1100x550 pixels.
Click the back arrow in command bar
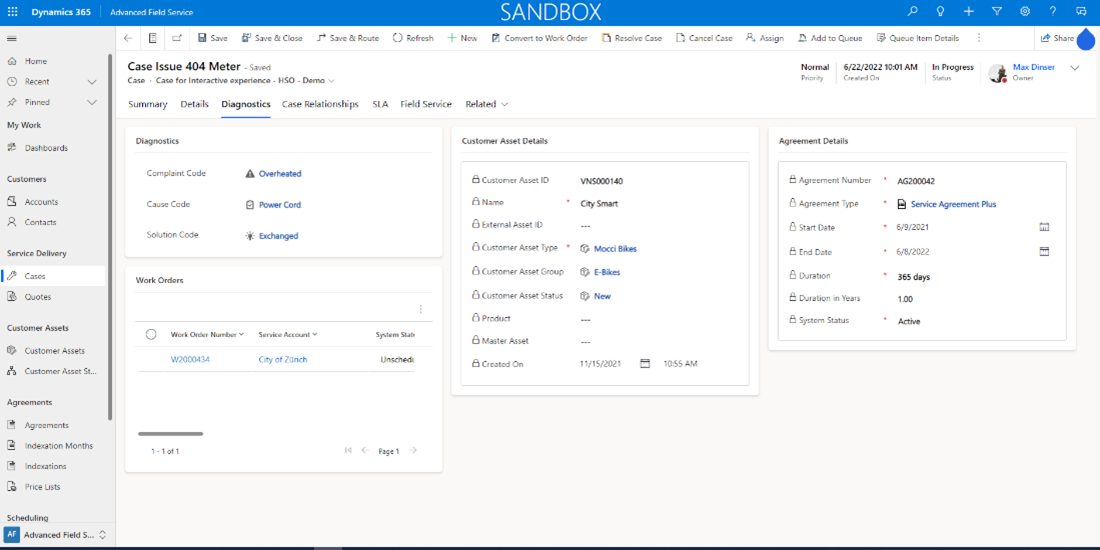pos(128,38)
